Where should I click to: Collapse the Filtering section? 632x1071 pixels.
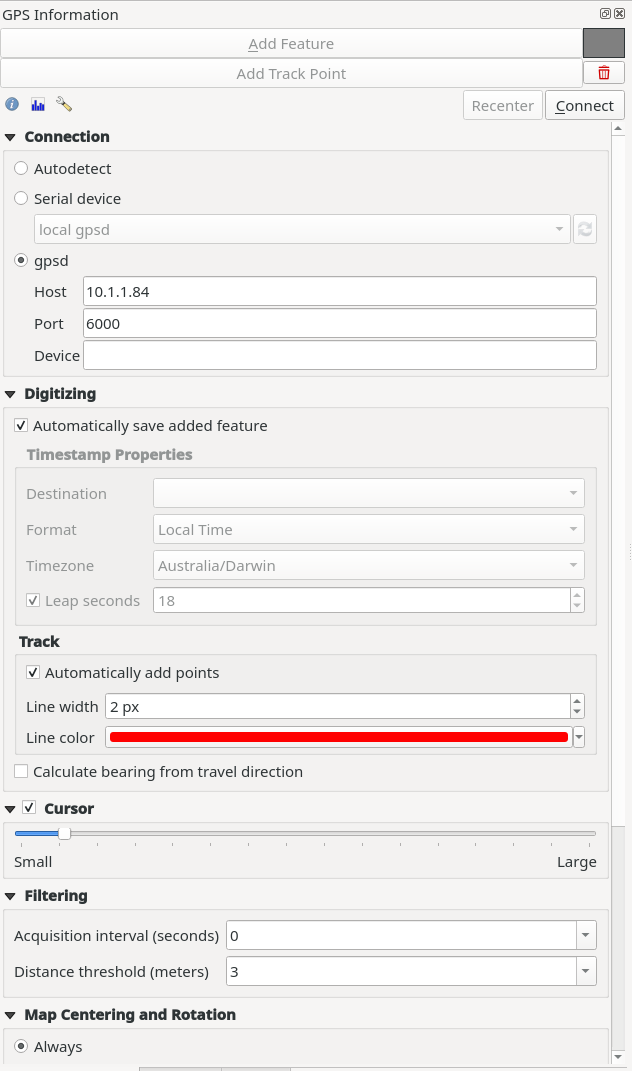(x=10, y=895)
